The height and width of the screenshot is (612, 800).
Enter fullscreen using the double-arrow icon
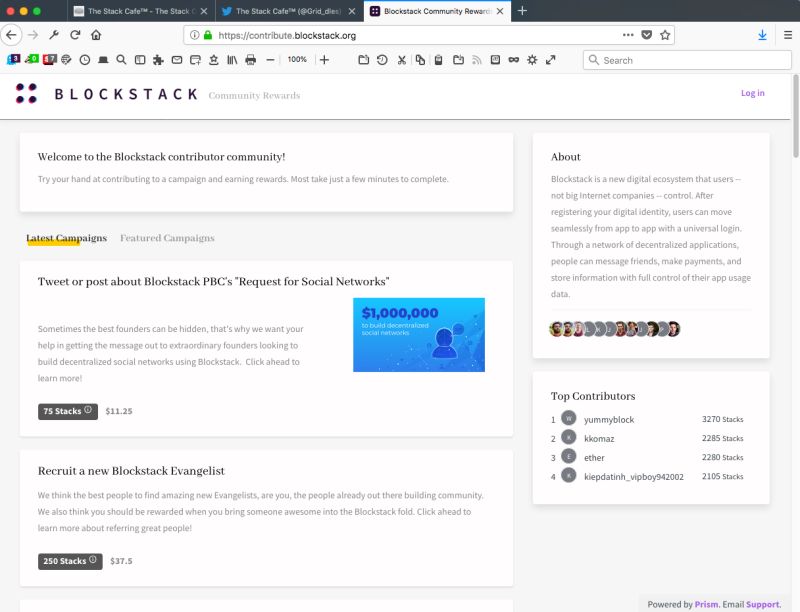(550, 59)
